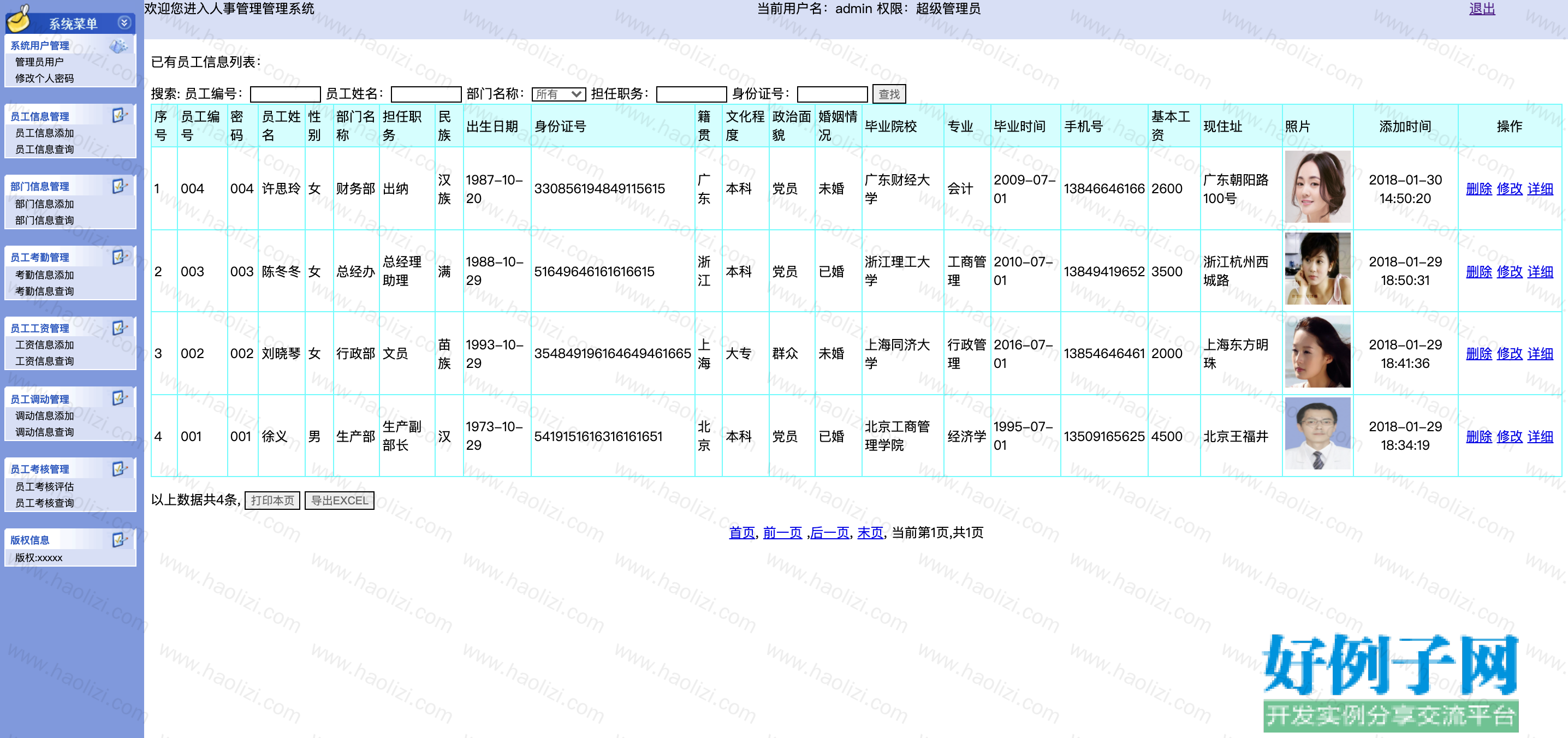This screenshot has width=1568, height=738.
Task: Click 修改 in the 刘晓琴 row
Action: (x=1510, y=354)
